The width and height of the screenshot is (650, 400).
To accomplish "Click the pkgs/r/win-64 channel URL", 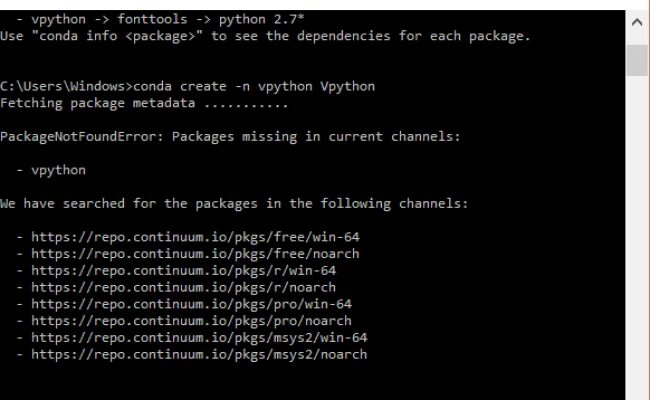I will (x=184, y=271).
